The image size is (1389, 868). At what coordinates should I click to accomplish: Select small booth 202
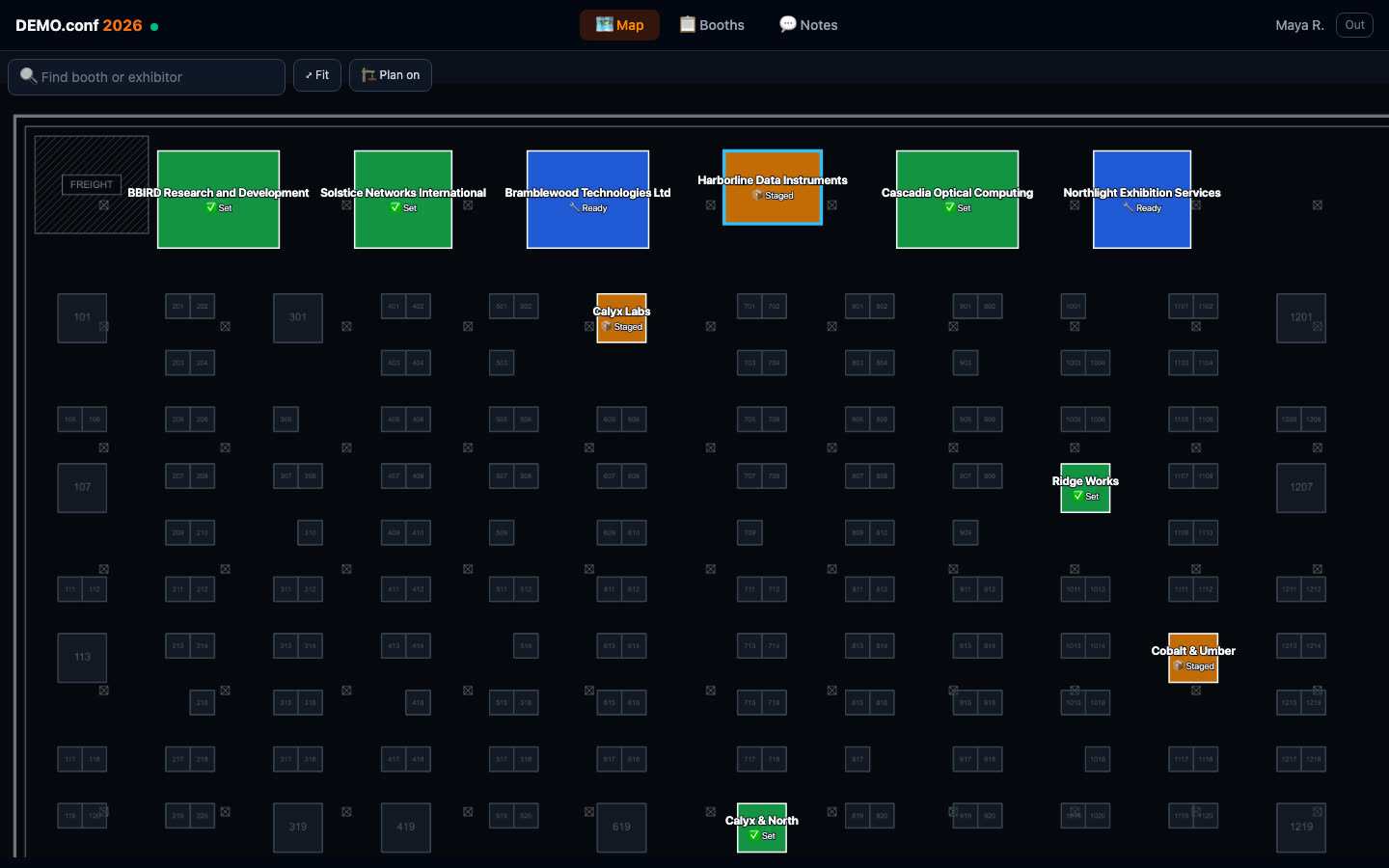point(203,307)
